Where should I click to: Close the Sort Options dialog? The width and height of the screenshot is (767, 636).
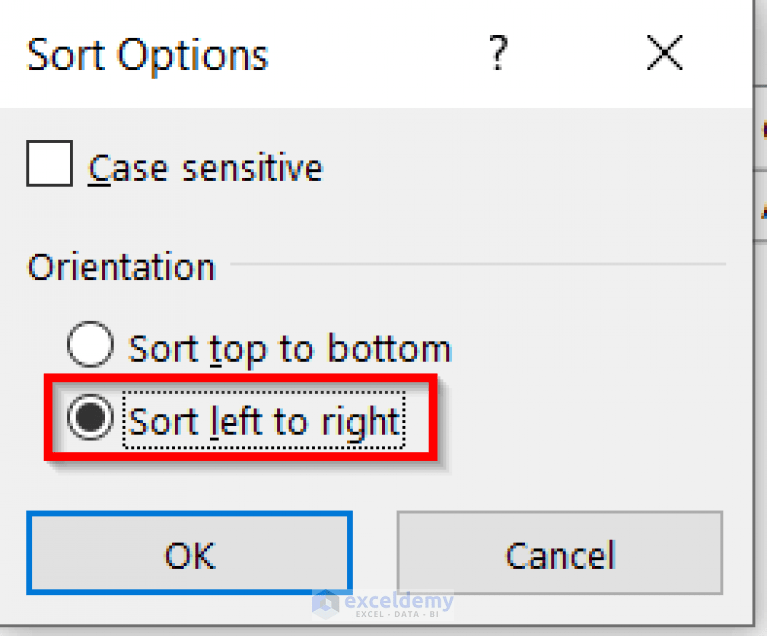664,54
